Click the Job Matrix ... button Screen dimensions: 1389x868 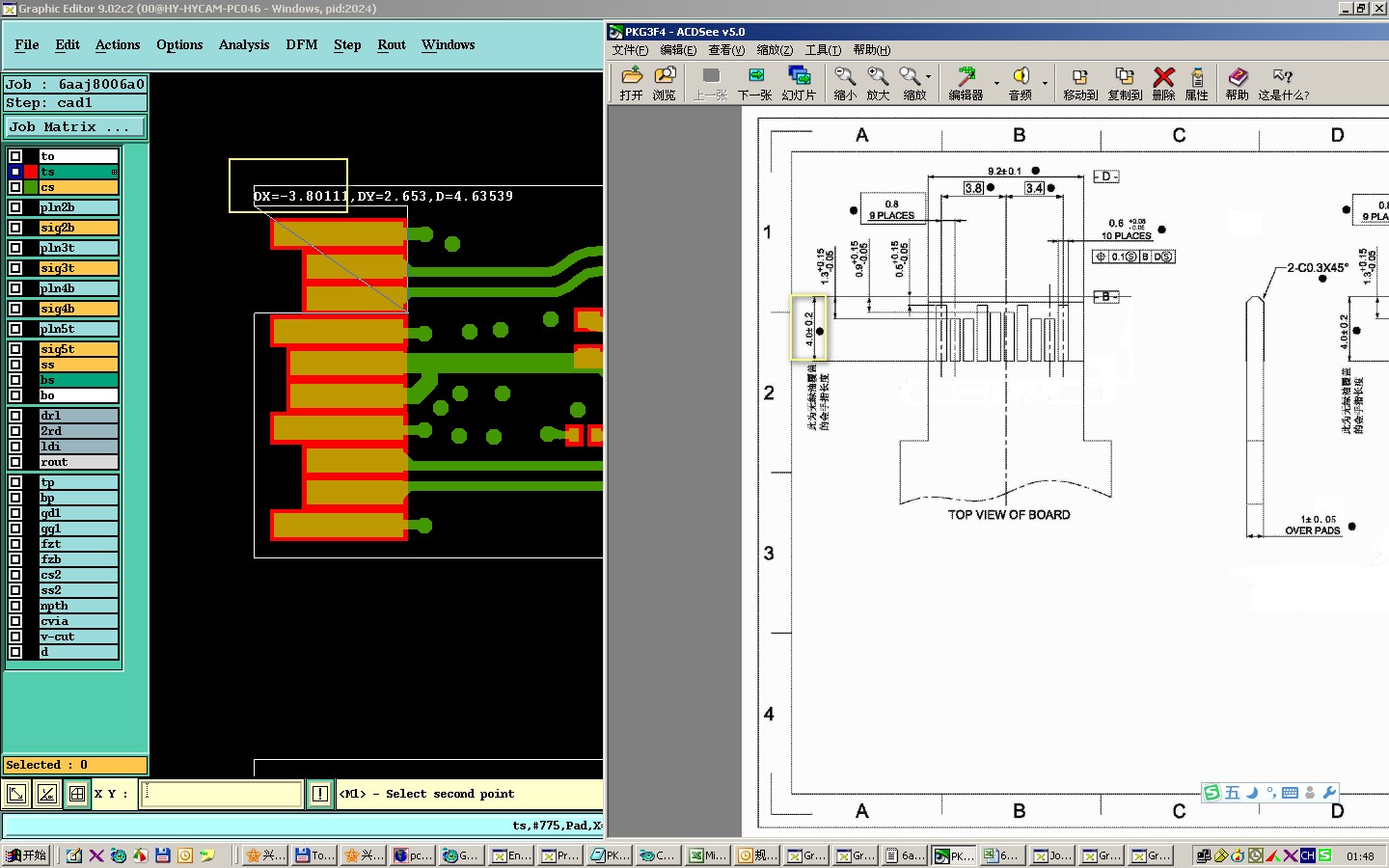[x=75, y=127]
